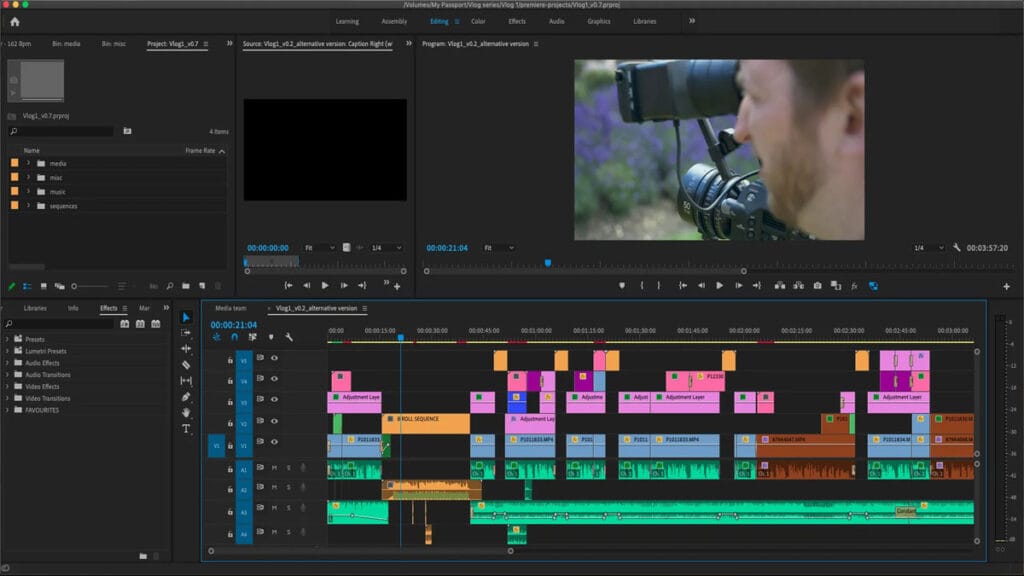Click the Project panel search field
This screenshot has width=1024, height=576.
[60, 130]
